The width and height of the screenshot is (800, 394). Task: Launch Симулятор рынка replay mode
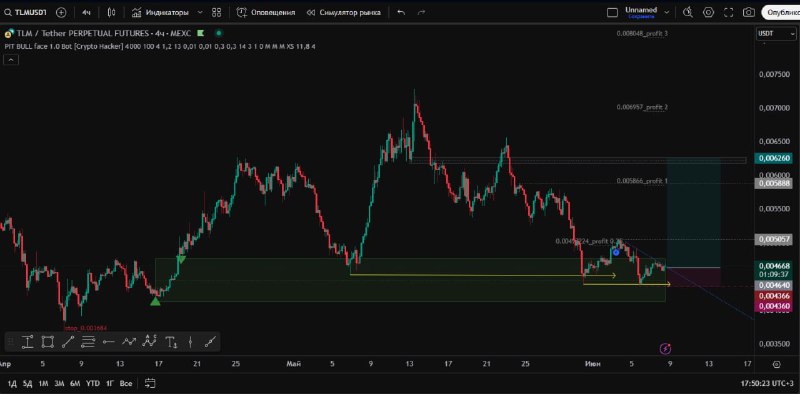pos(343,12)
